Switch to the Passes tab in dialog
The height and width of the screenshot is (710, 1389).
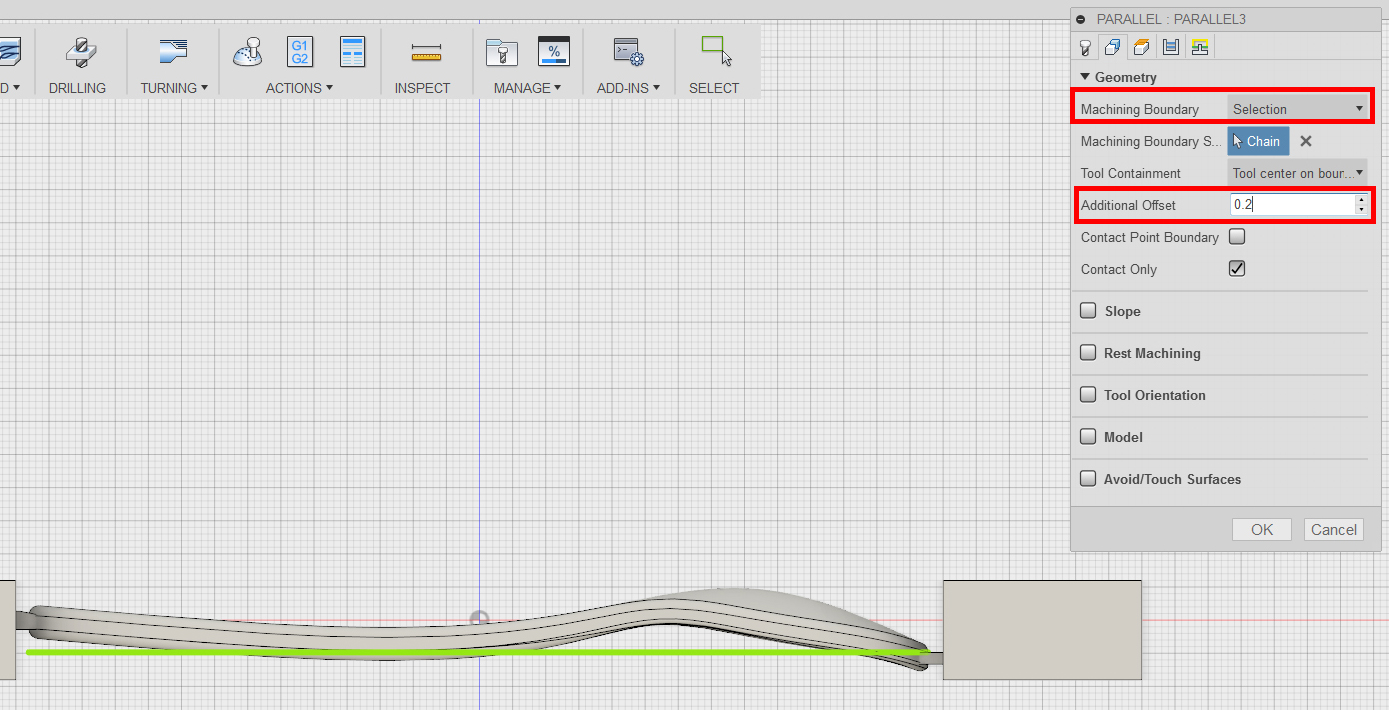1171,47
